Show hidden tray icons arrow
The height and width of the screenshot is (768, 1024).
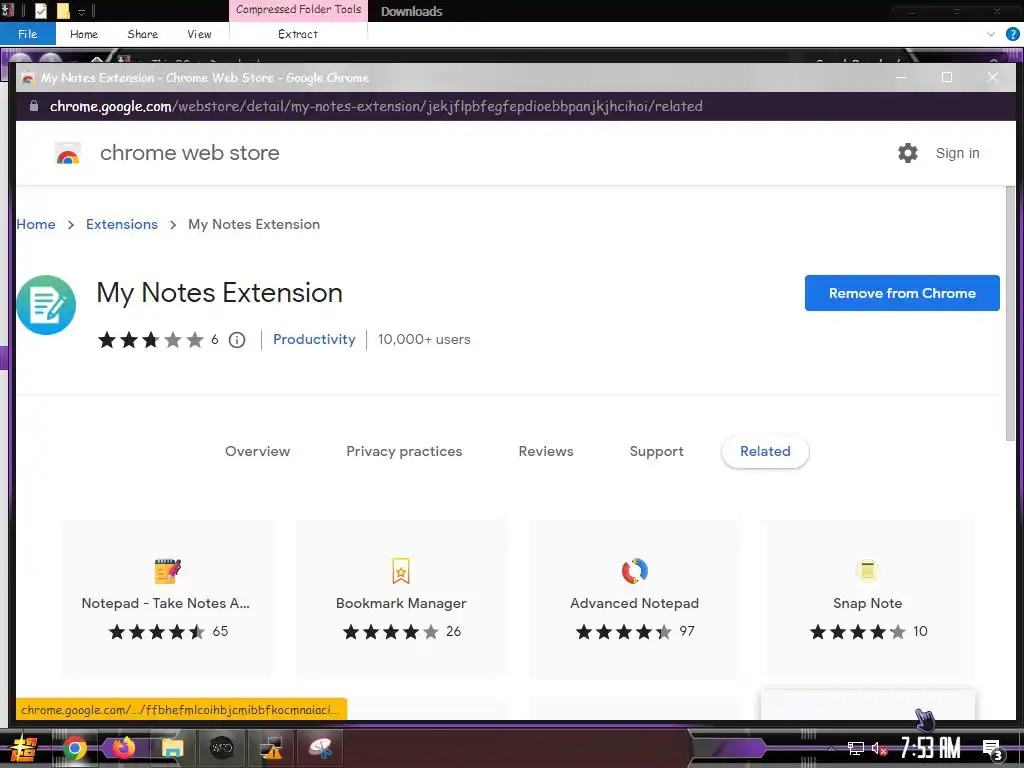click(x=831, y=748)
